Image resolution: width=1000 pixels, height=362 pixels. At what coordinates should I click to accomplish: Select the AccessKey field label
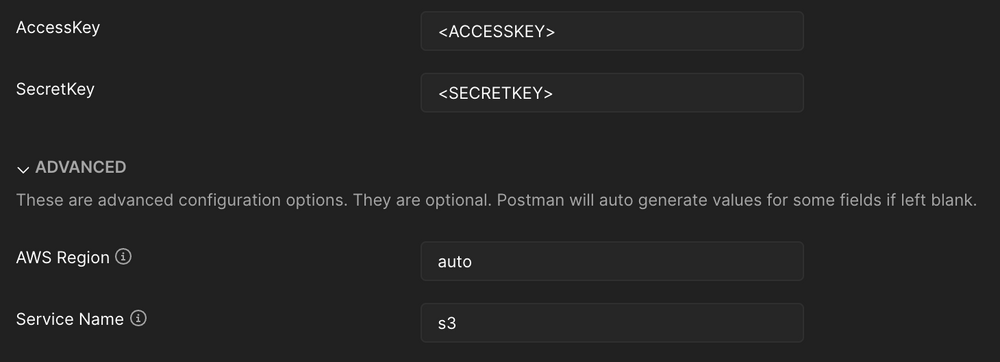(x=58, y=28)
